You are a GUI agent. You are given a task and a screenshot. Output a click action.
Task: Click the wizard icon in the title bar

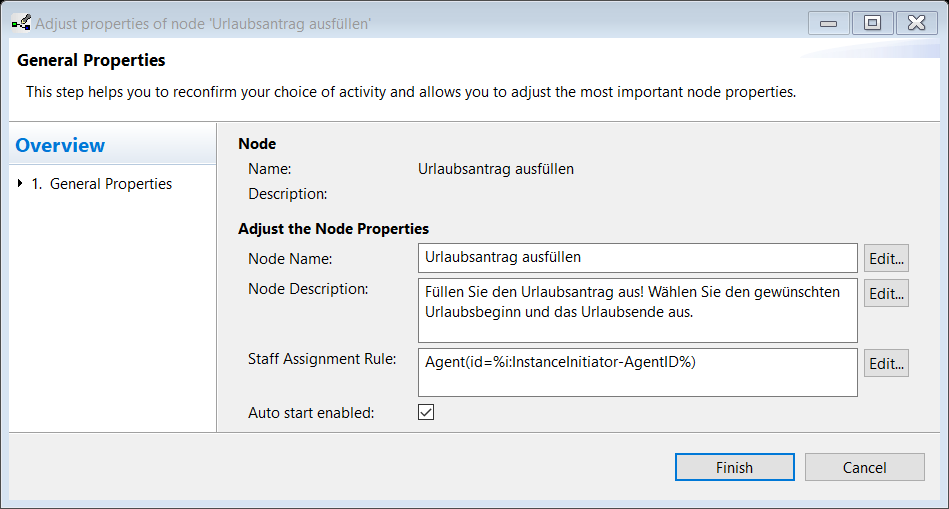pos(20,23)
